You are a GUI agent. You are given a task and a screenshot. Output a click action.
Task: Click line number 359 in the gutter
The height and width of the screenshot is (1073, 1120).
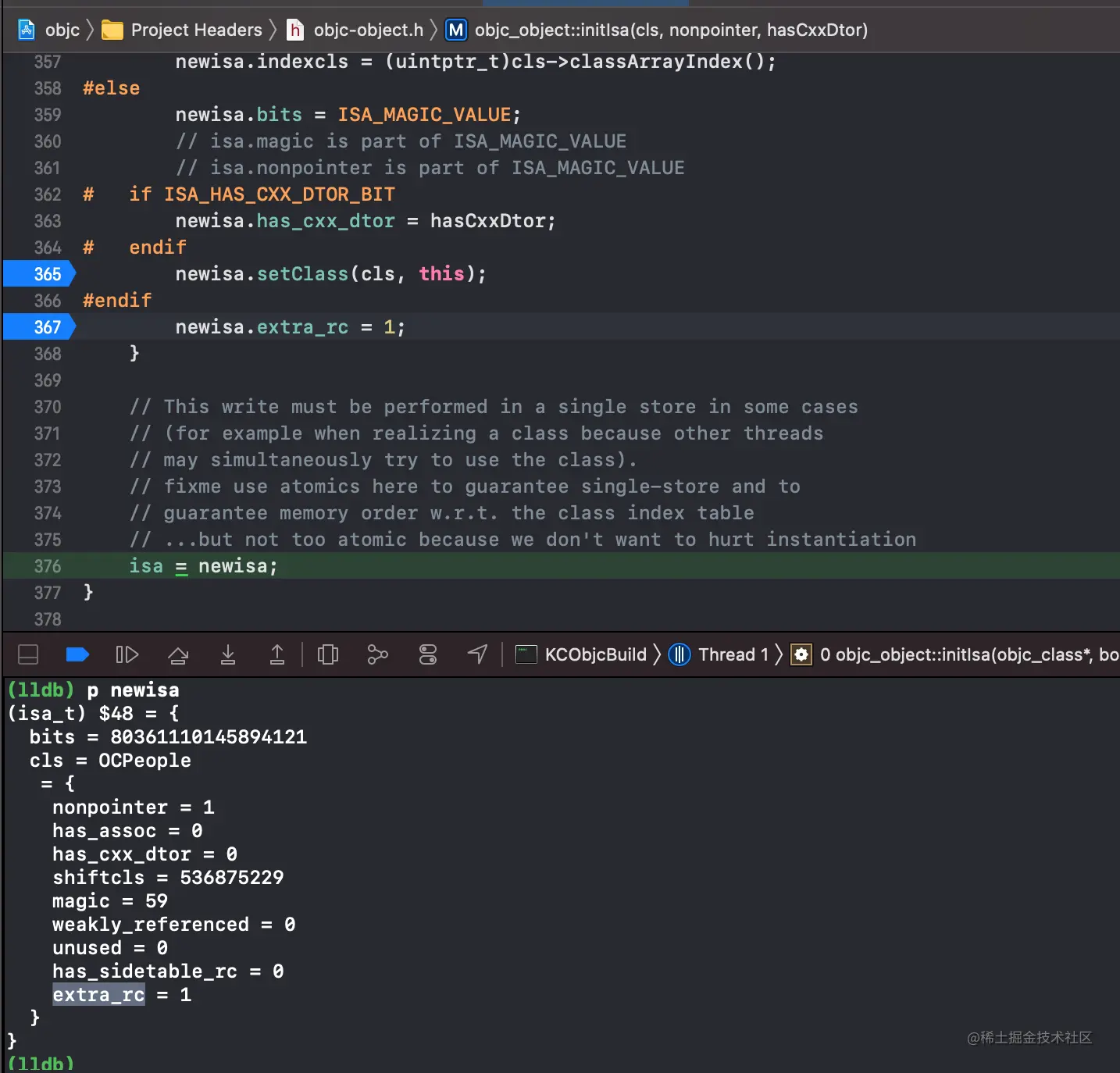pyautogui.click(x=48, y=115)
